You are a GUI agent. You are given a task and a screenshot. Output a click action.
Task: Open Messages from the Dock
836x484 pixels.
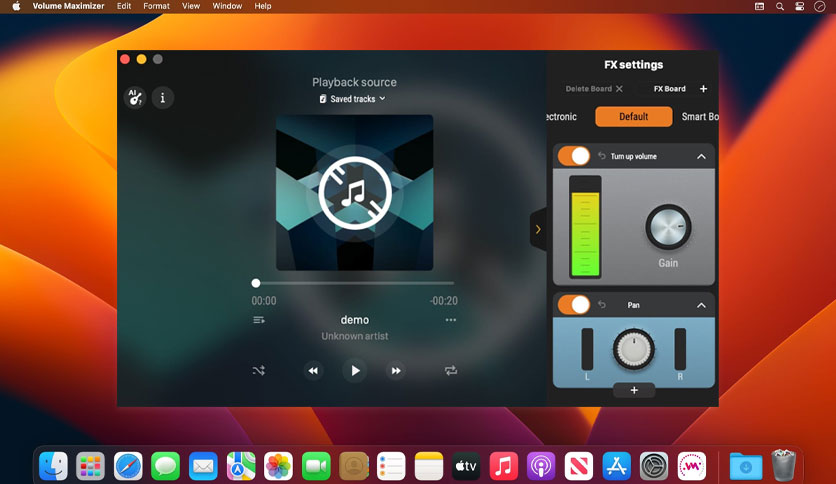[x=165, y=466]
